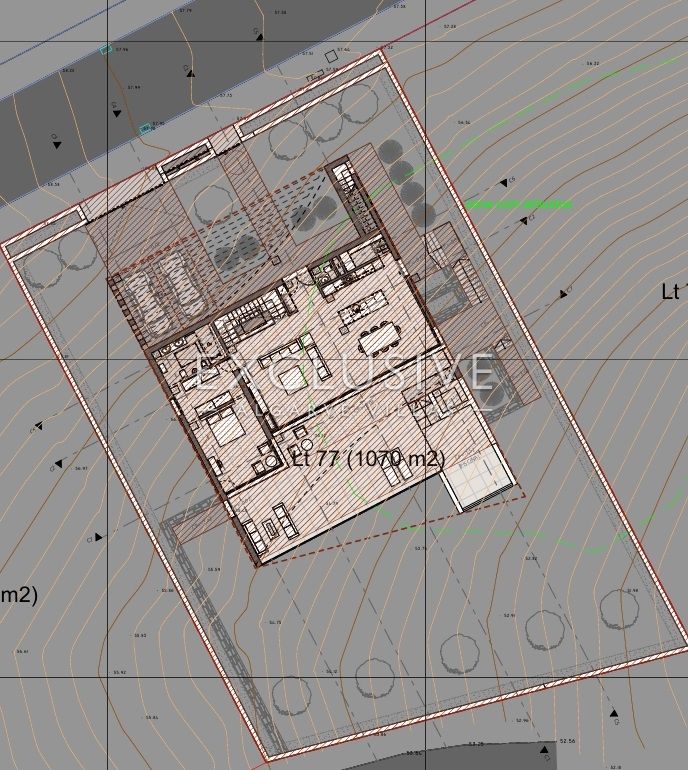Select the thick green dashed line segment
688x770 pixels.
[x=519, y=204]
